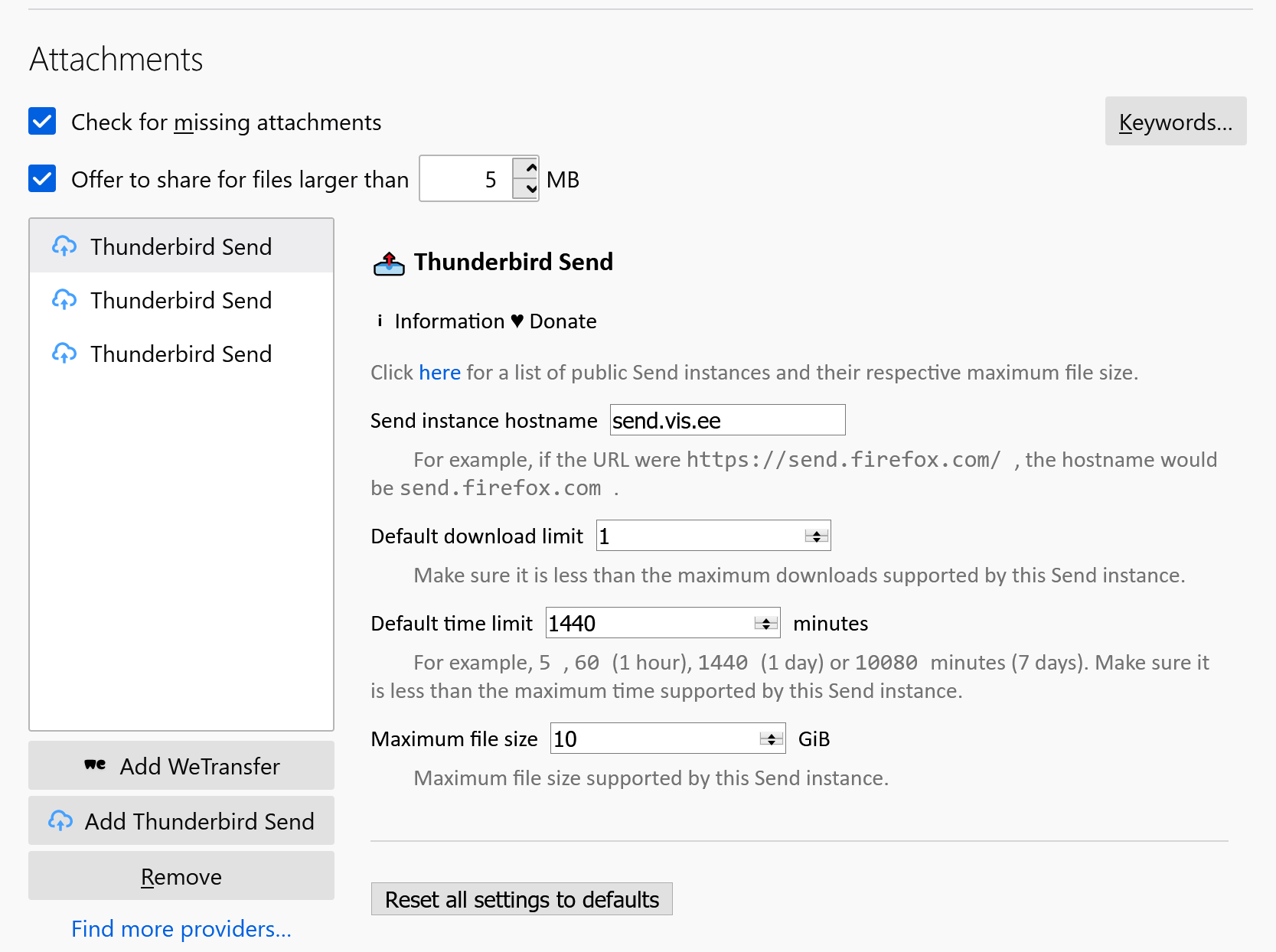Click the heart icon next to Donate

[x=517, y=321]
